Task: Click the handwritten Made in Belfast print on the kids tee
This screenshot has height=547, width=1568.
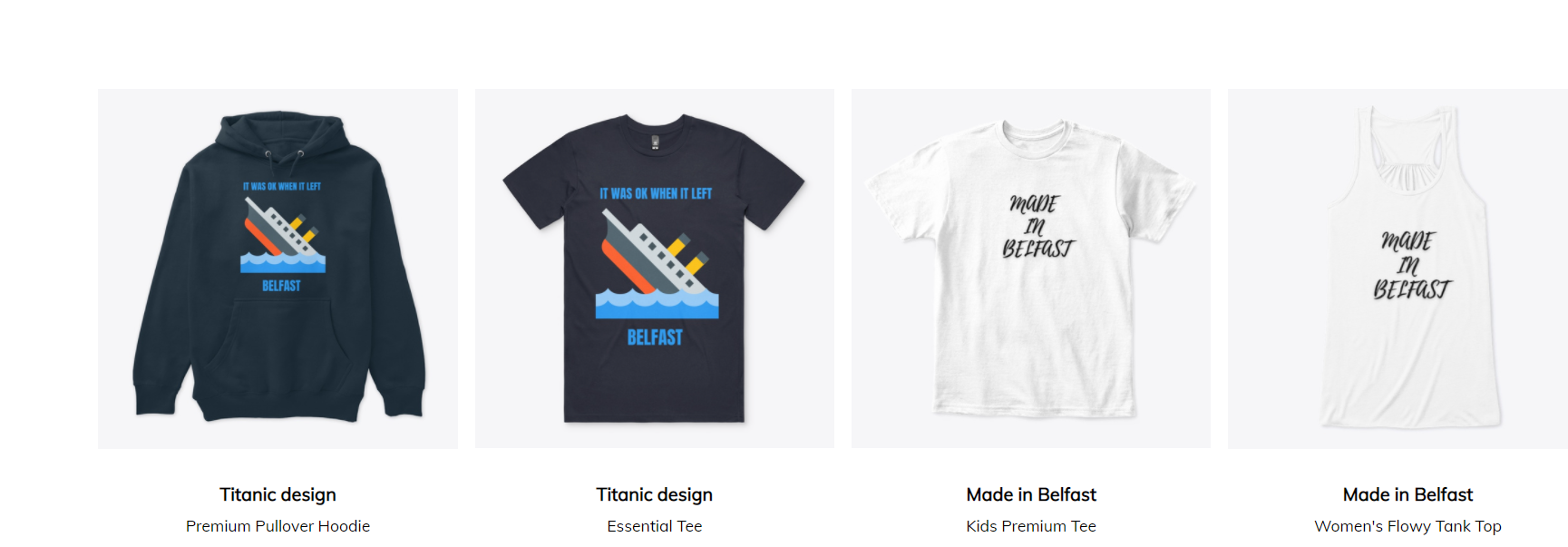Action: (x=1037, y=226)
